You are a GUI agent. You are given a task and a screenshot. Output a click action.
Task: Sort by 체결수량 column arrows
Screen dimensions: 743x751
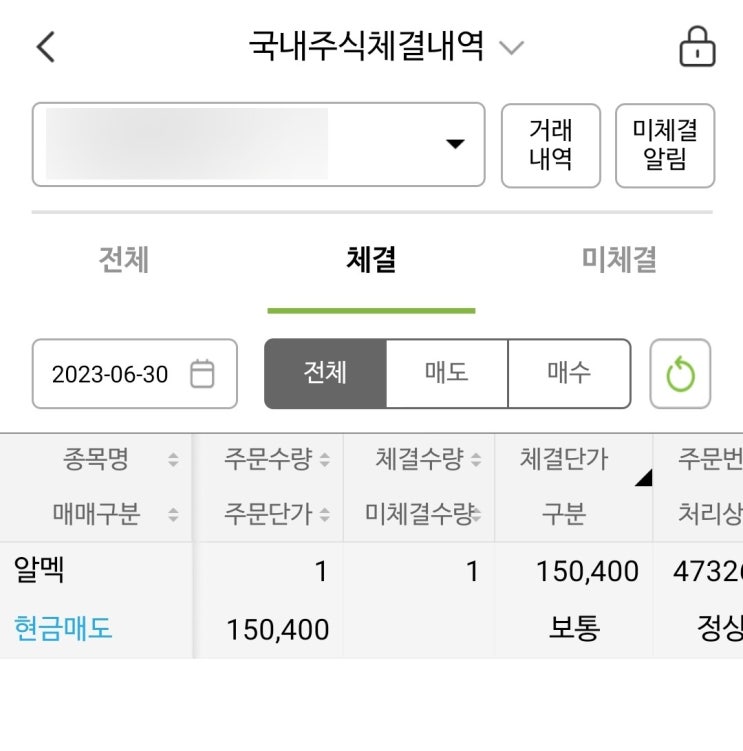[x=475, y=461]
